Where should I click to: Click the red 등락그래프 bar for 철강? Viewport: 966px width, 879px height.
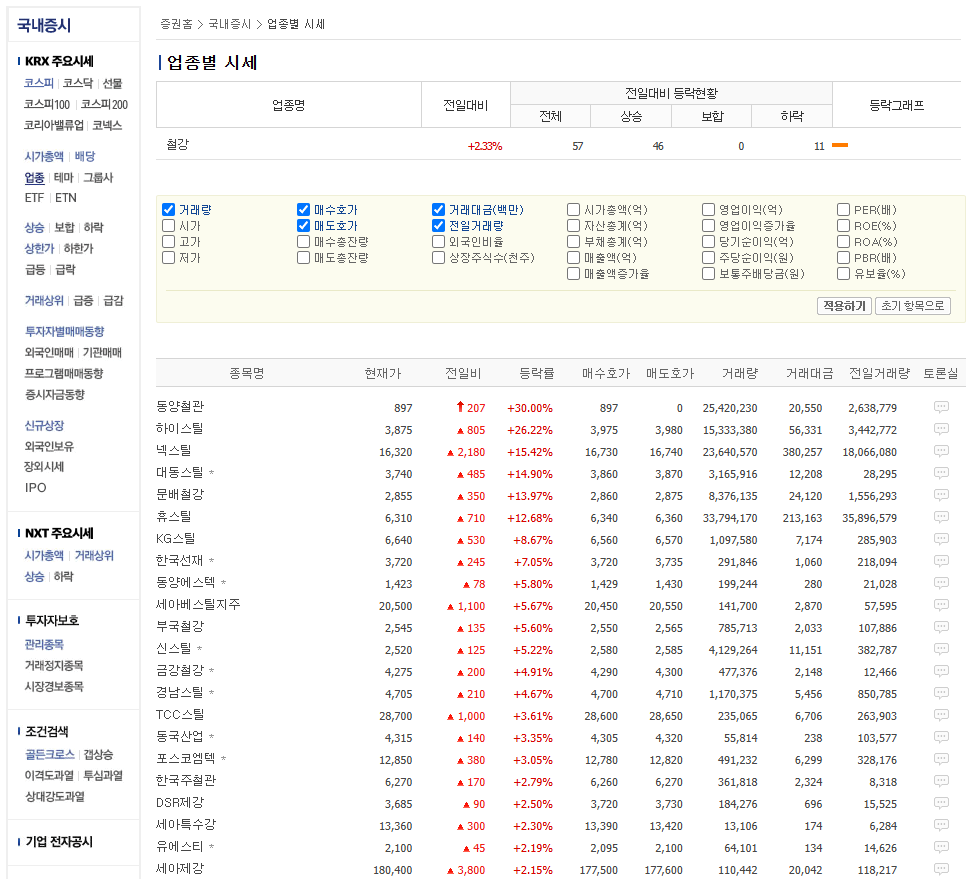tap(840, 145)
